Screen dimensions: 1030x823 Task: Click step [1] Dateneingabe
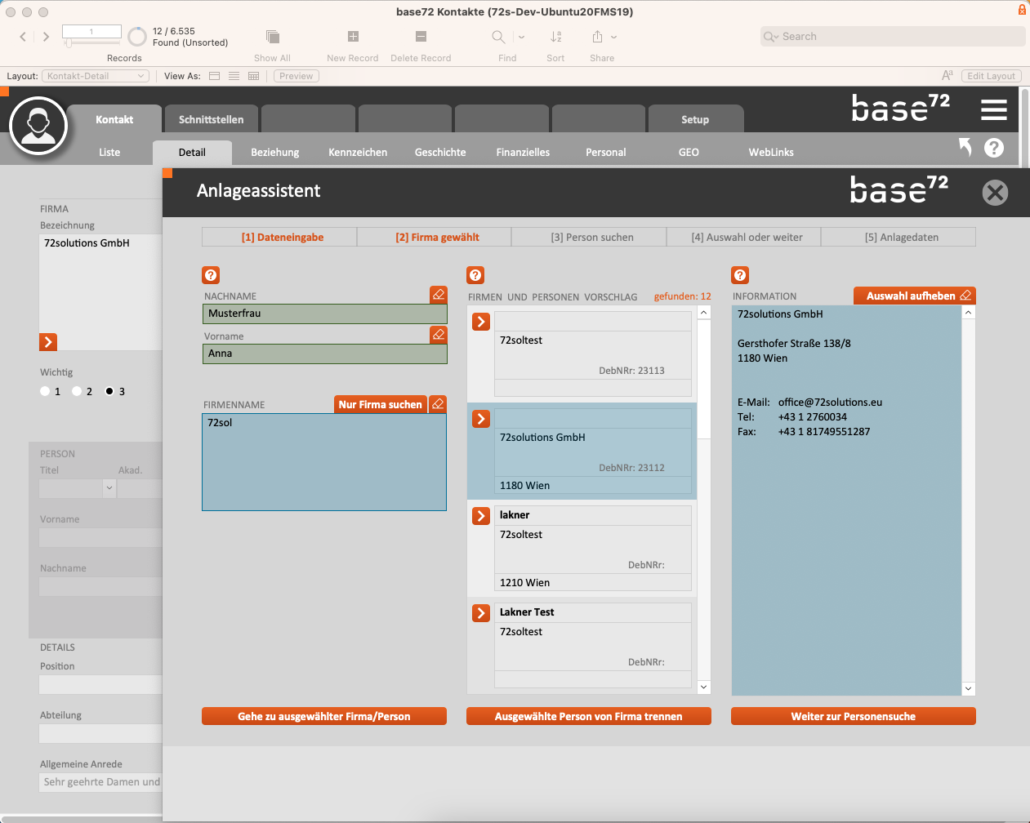pyautogui.click(x=280, y=237)
